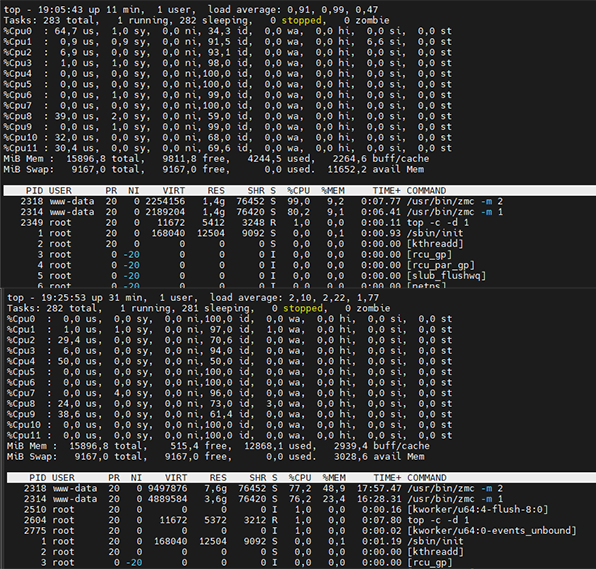
Task: Click the %MEM value 48,9
Action: pyautogui.click(x=334, y=488)
